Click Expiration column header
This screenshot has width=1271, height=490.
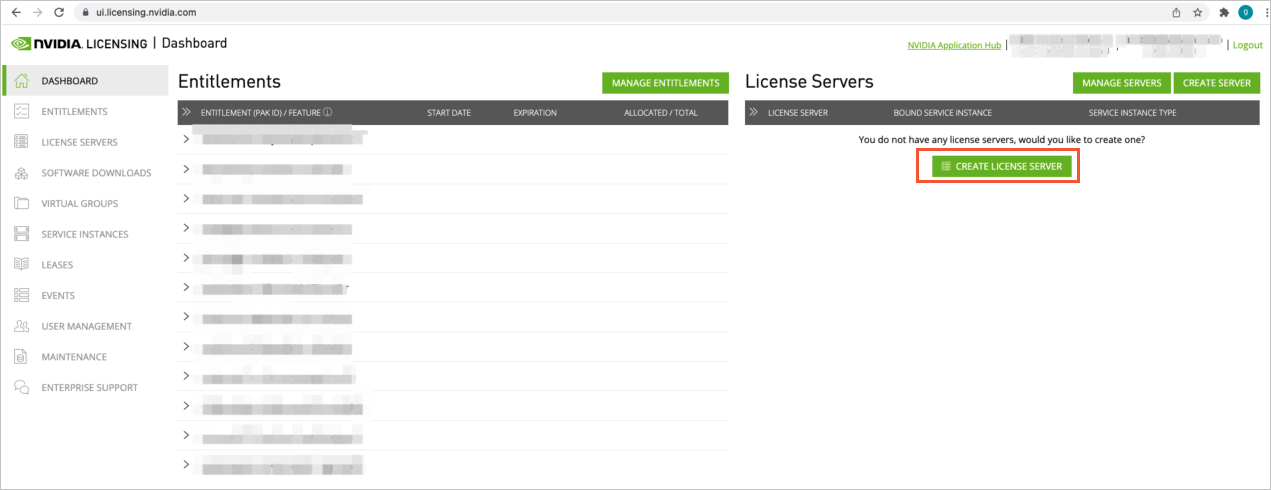(535, 113)
